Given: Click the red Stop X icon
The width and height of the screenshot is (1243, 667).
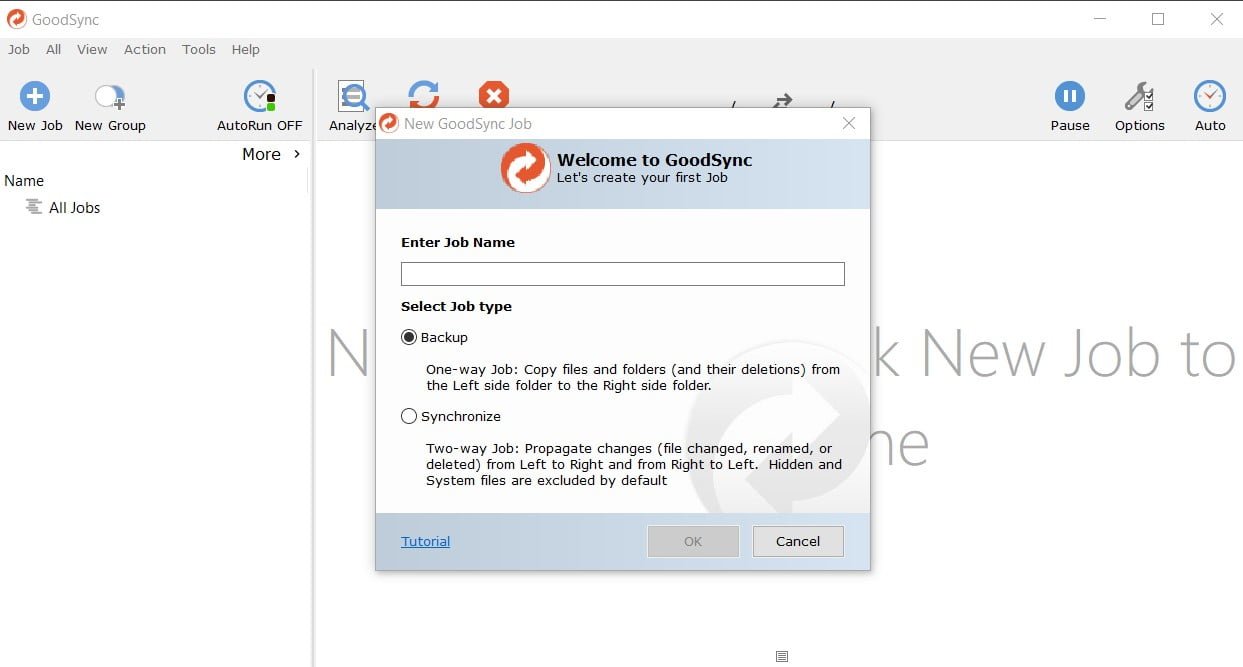Looking at the screenshot, I should point(494,94).
